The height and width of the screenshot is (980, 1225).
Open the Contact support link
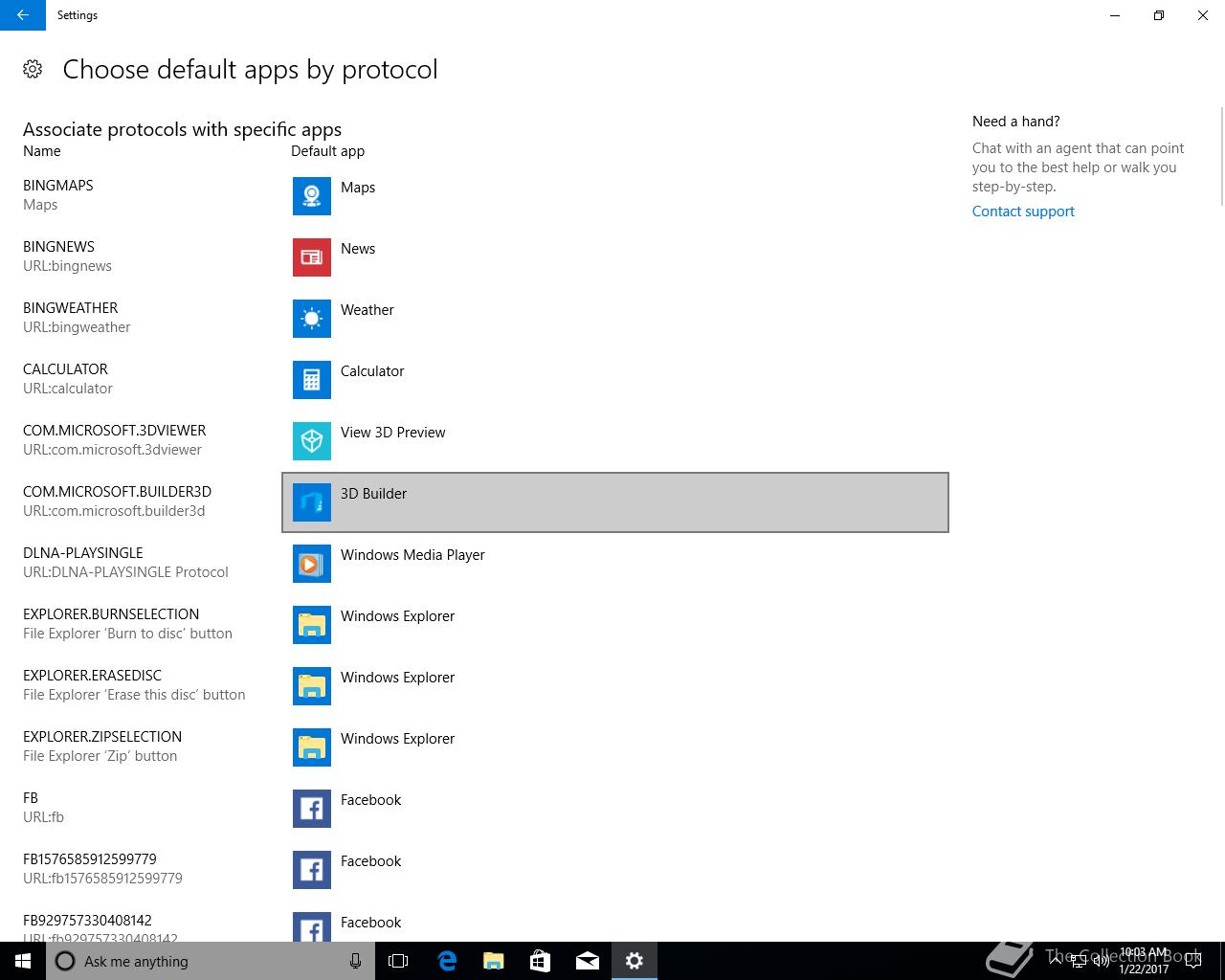point(1023,212)
